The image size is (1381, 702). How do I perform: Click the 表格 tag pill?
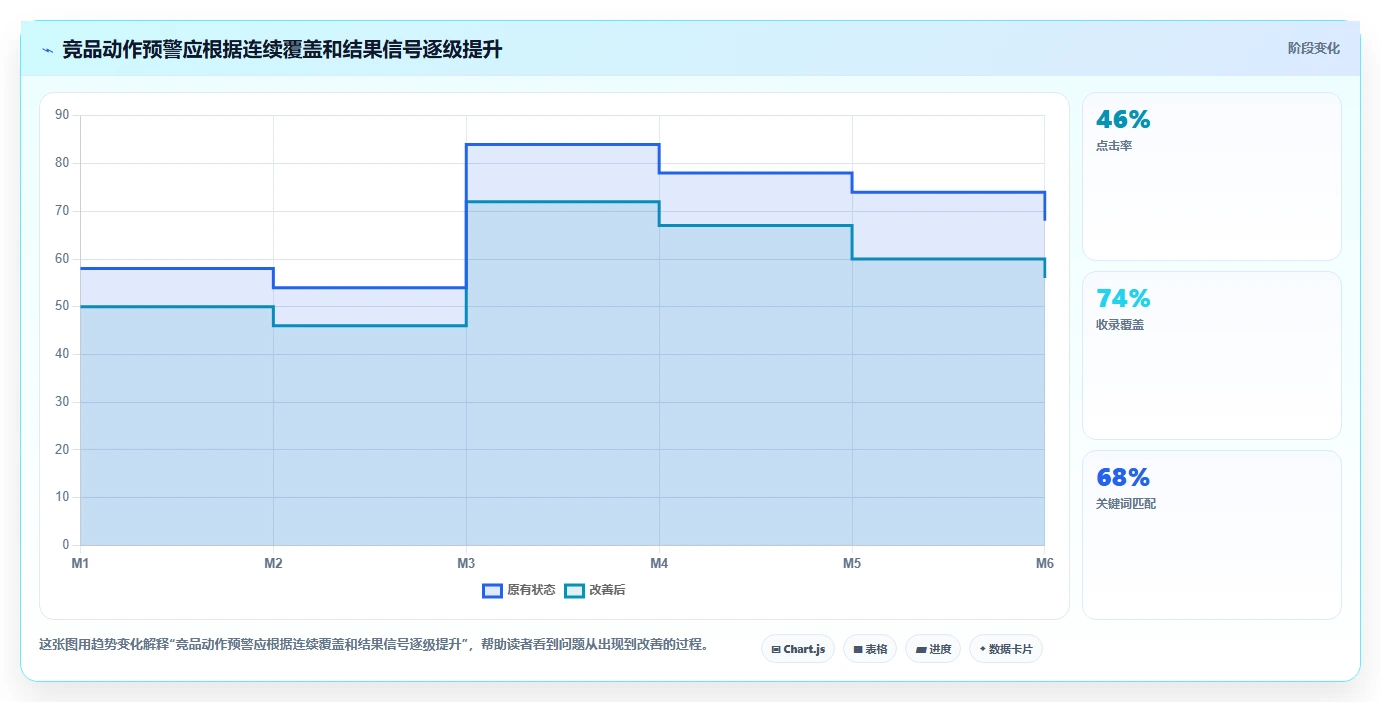point(870,649)
